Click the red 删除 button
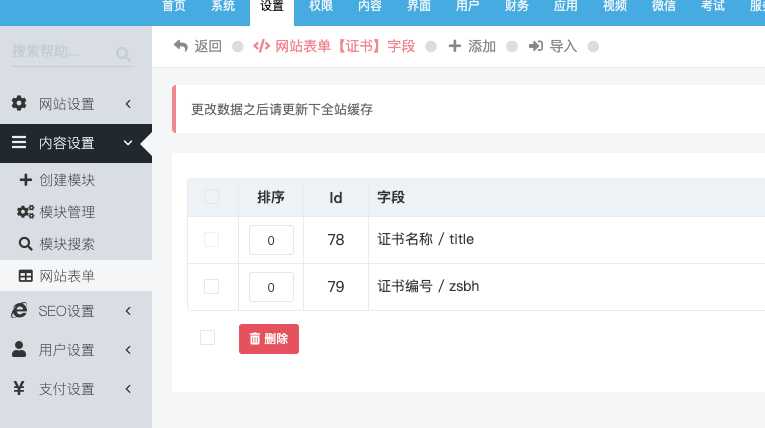Viewport: 765px width, 428px height. point(269,339)
